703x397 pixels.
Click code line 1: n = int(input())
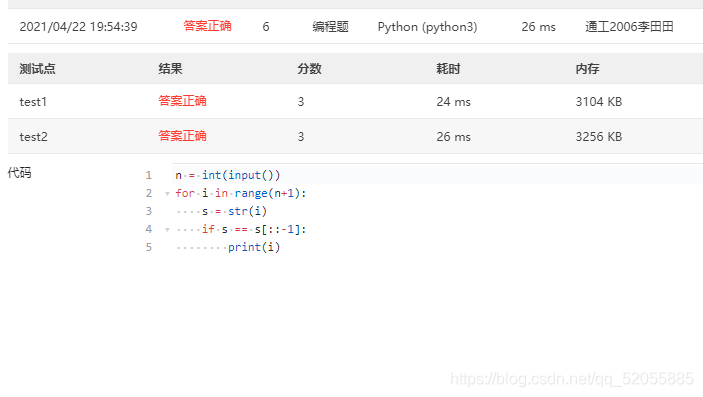tap(228, 175)
